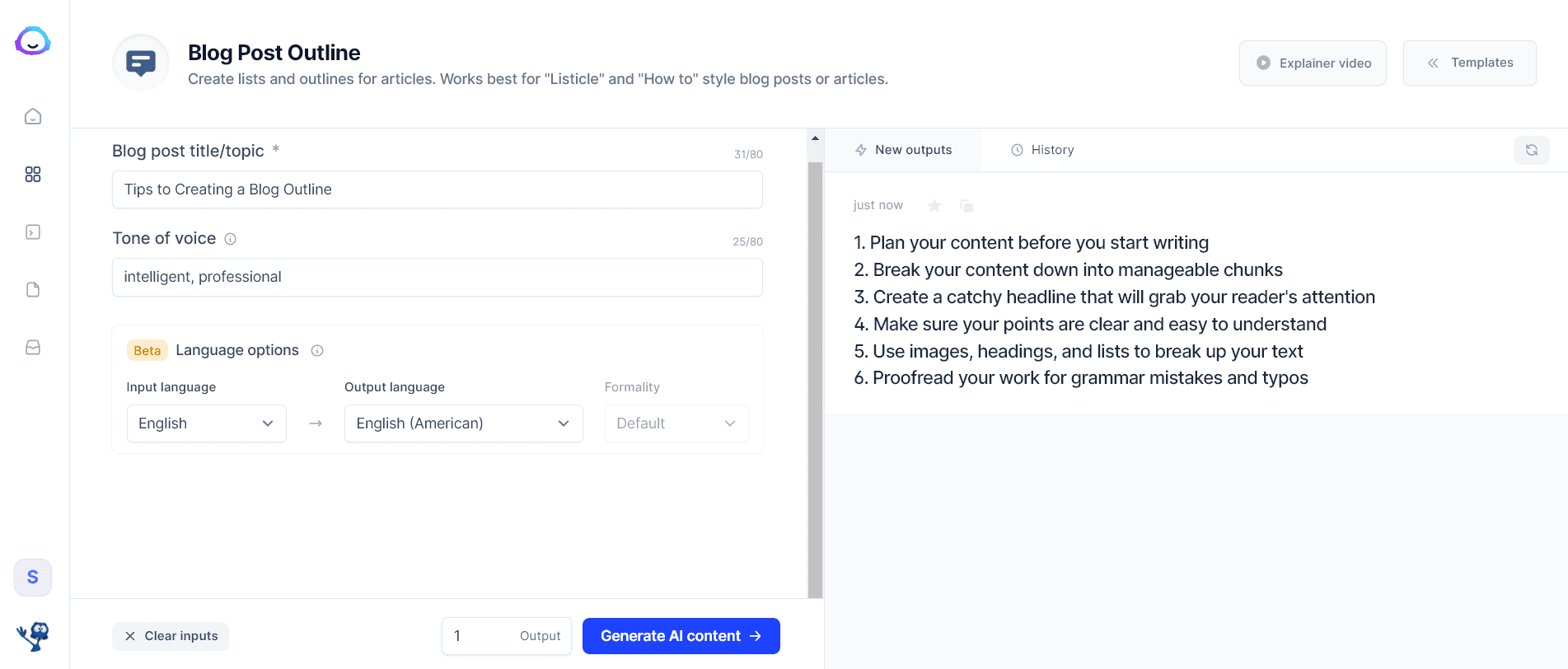Show info tooltip for Tone of voice
Screen dimensions: 1568x669
[x=231, y=239]
